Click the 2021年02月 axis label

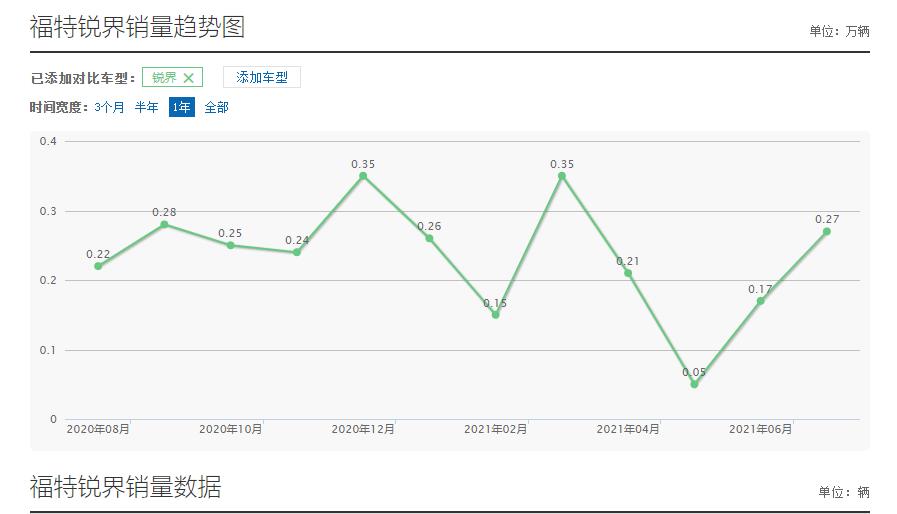point(495,429)
